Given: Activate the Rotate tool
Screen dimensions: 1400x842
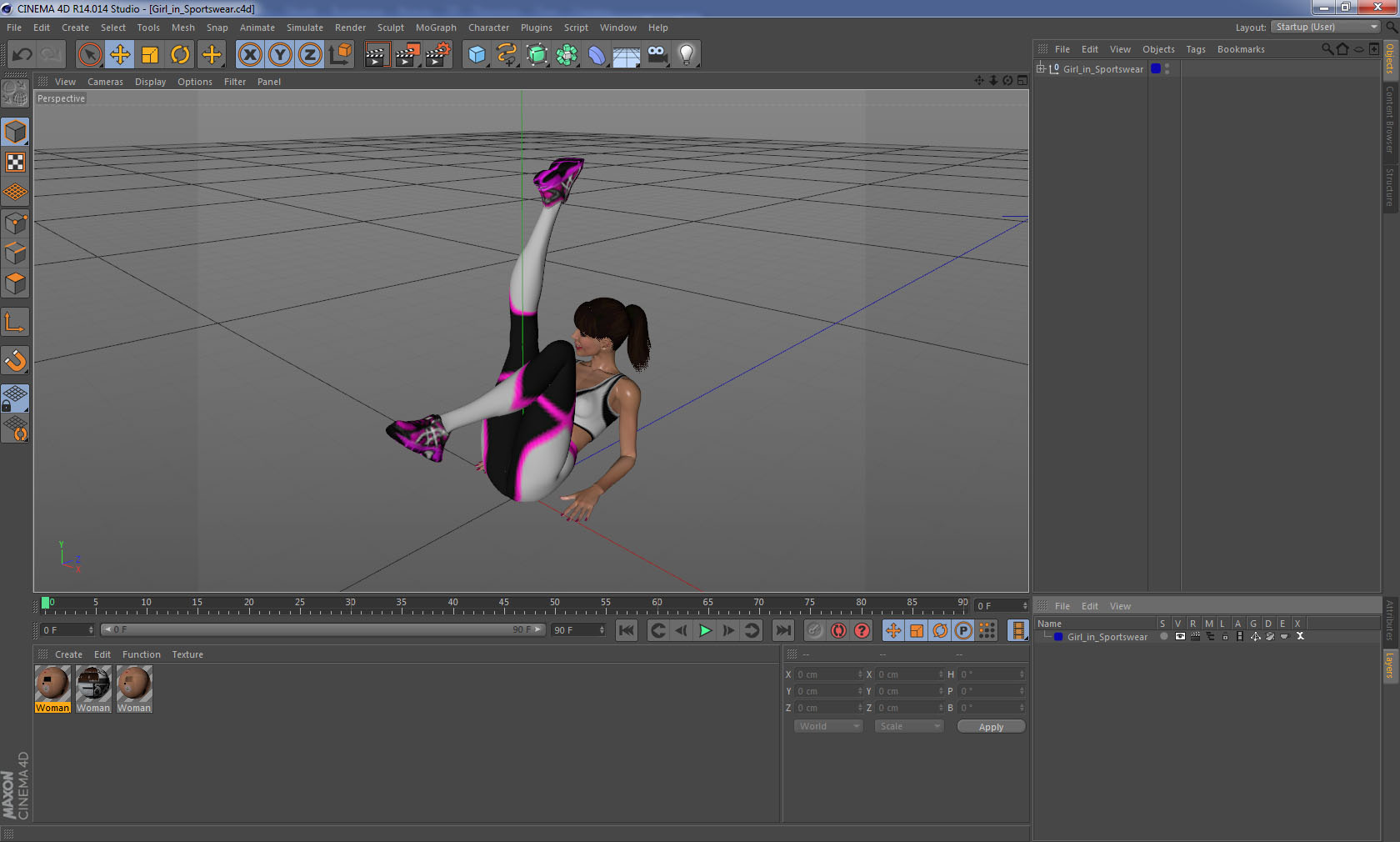Looking at the screenshot, I should [x=180, y=55].
